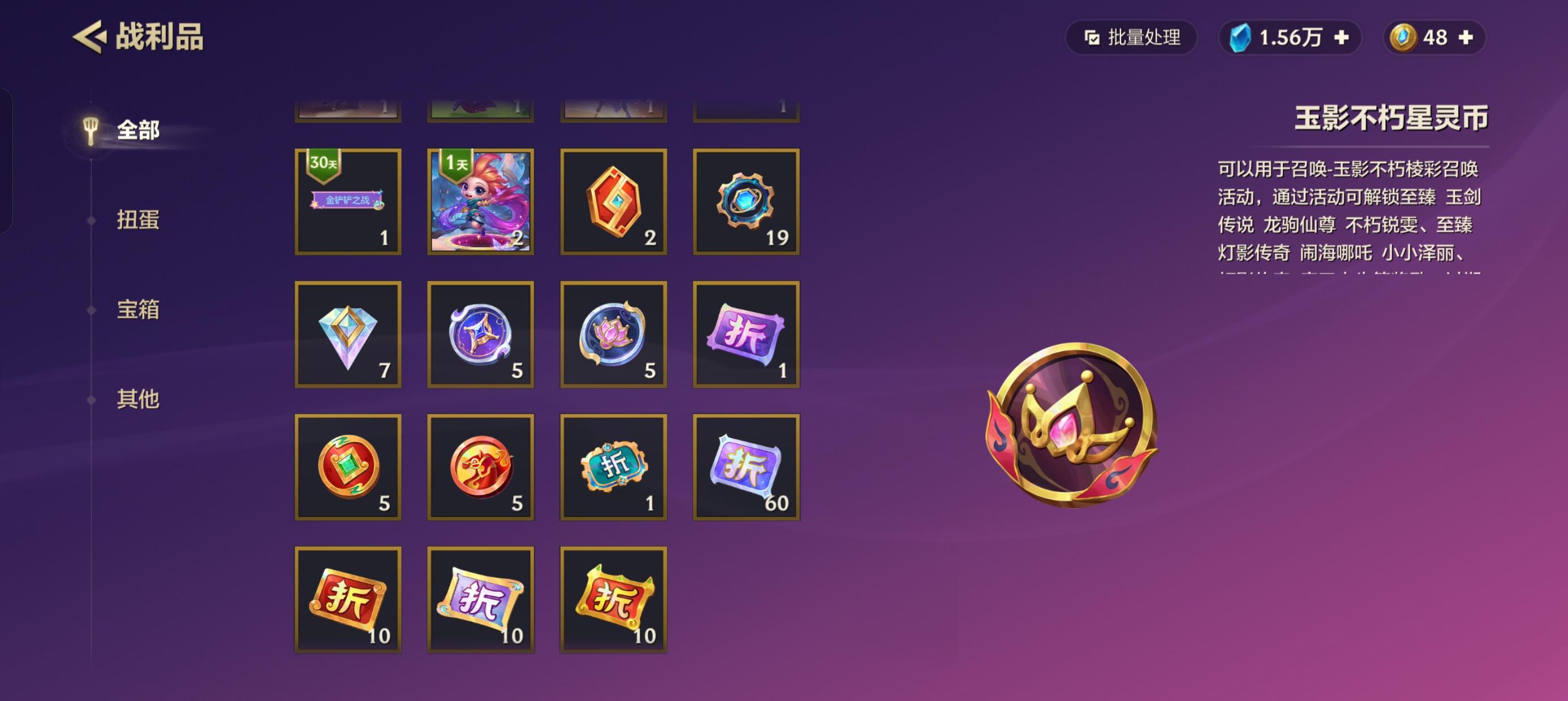The width and height of the screenshot is (1568, 701).
Task: Select the 1天 little legend thumbnail
Action: point(481,202)
